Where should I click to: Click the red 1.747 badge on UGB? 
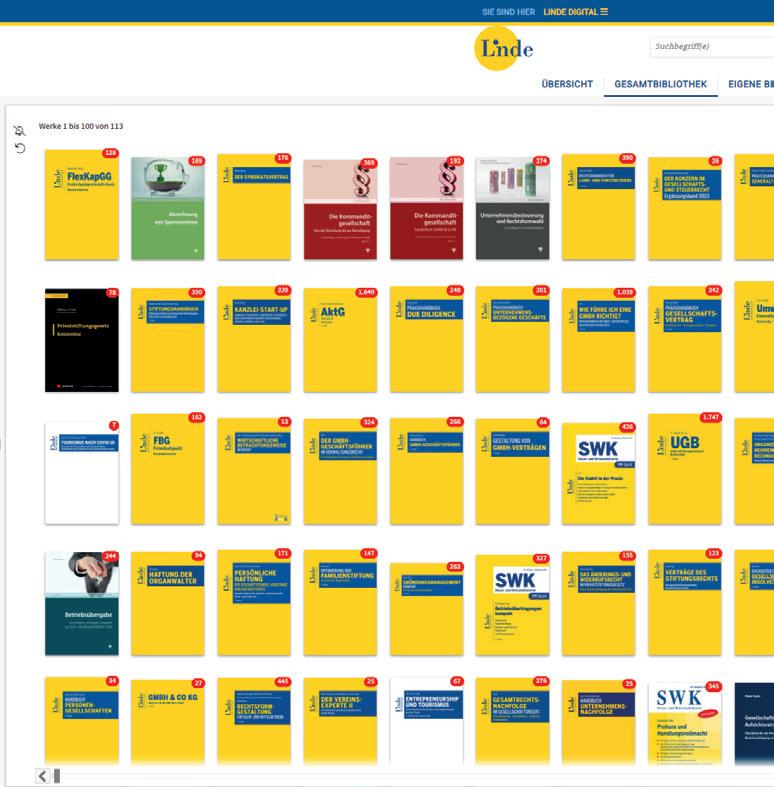click(710, 417)
